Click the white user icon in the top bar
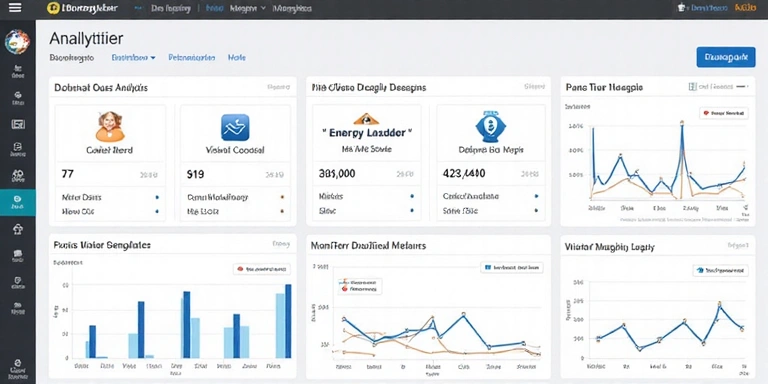 [681, 8]
